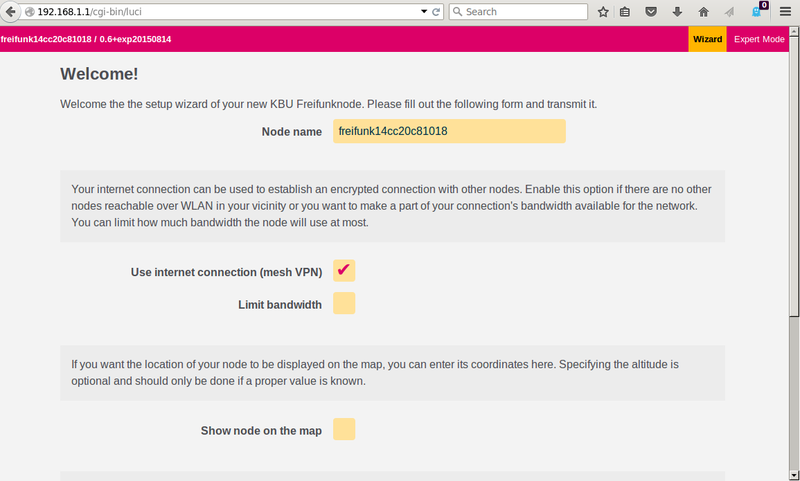
Task: Click the browser Search box
Action: [518, 12]
